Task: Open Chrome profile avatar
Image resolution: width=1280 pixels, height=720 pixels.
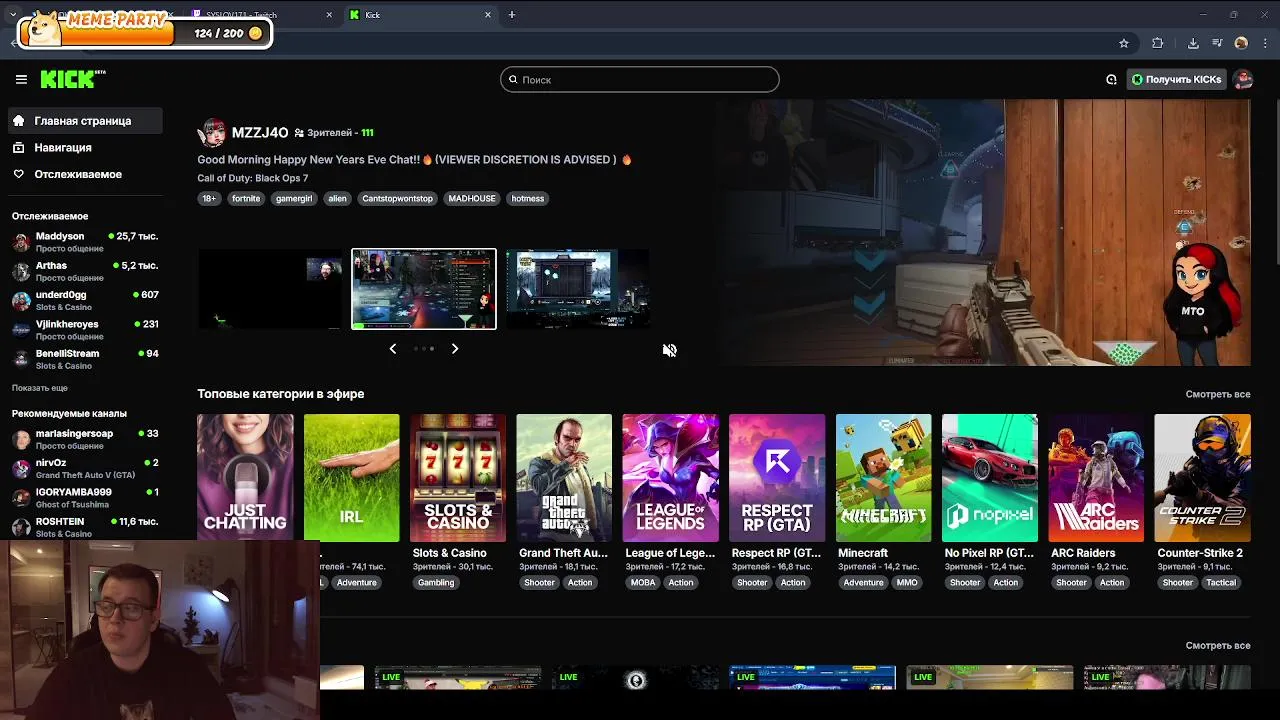Action: 1241,43
